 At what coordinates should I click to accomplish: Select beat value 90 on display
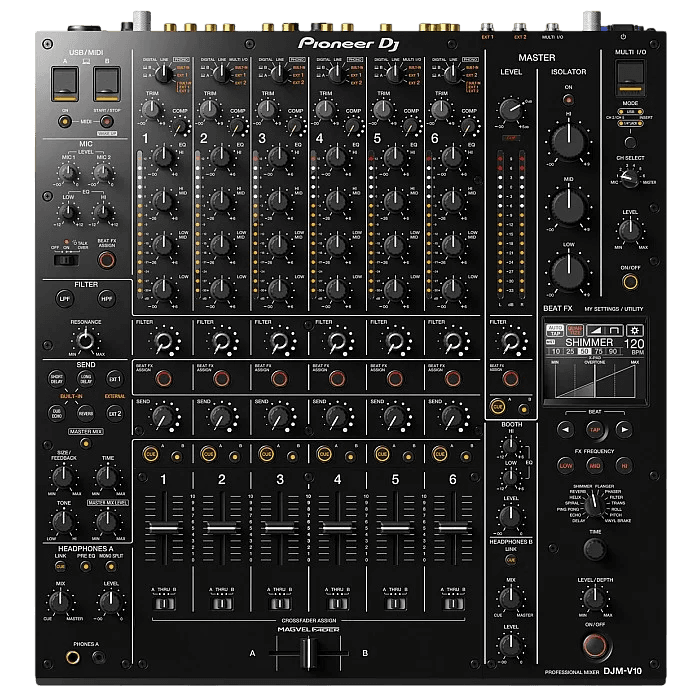pos(613,352)
